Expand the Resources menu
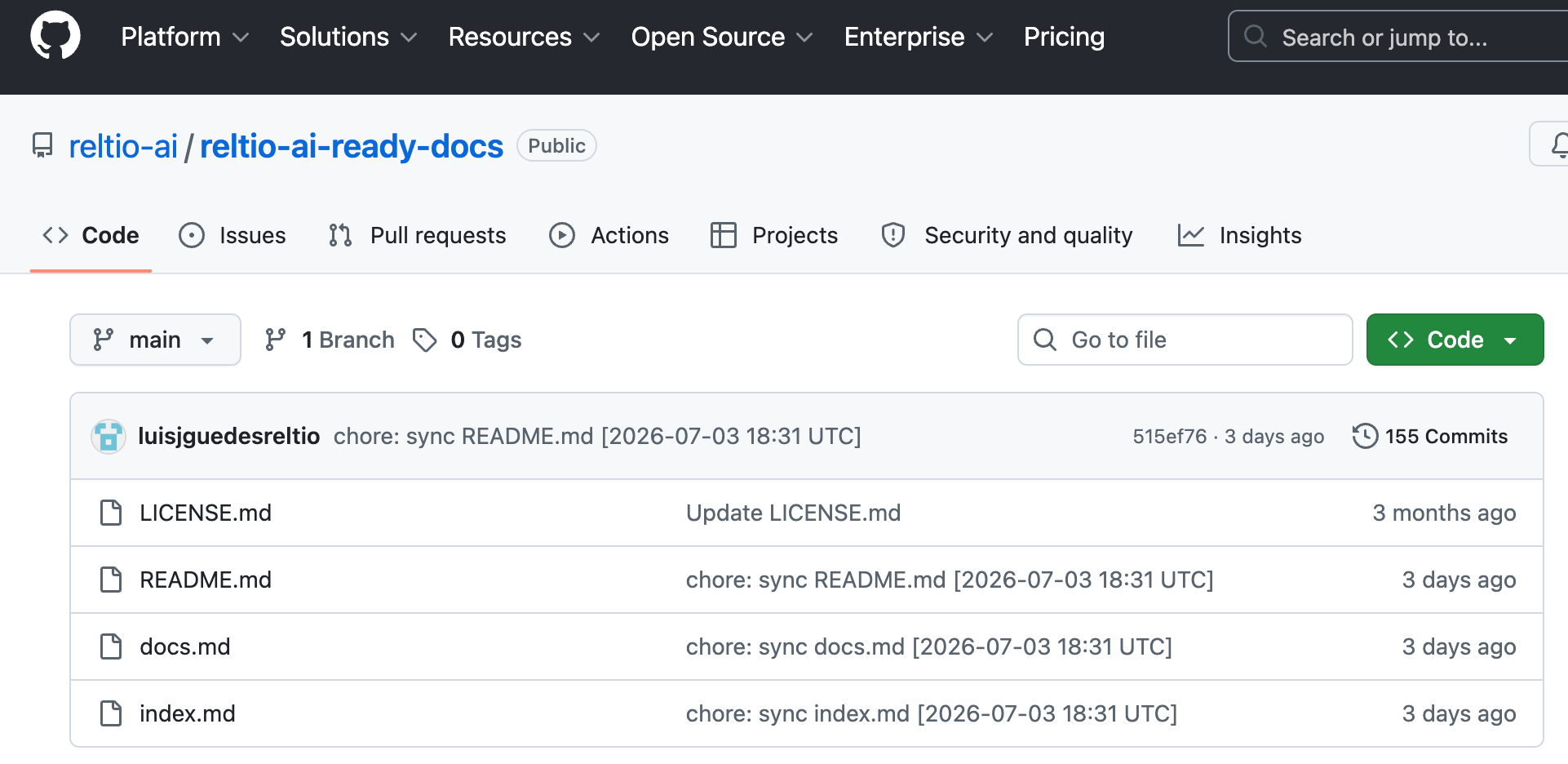 point(524,37)
